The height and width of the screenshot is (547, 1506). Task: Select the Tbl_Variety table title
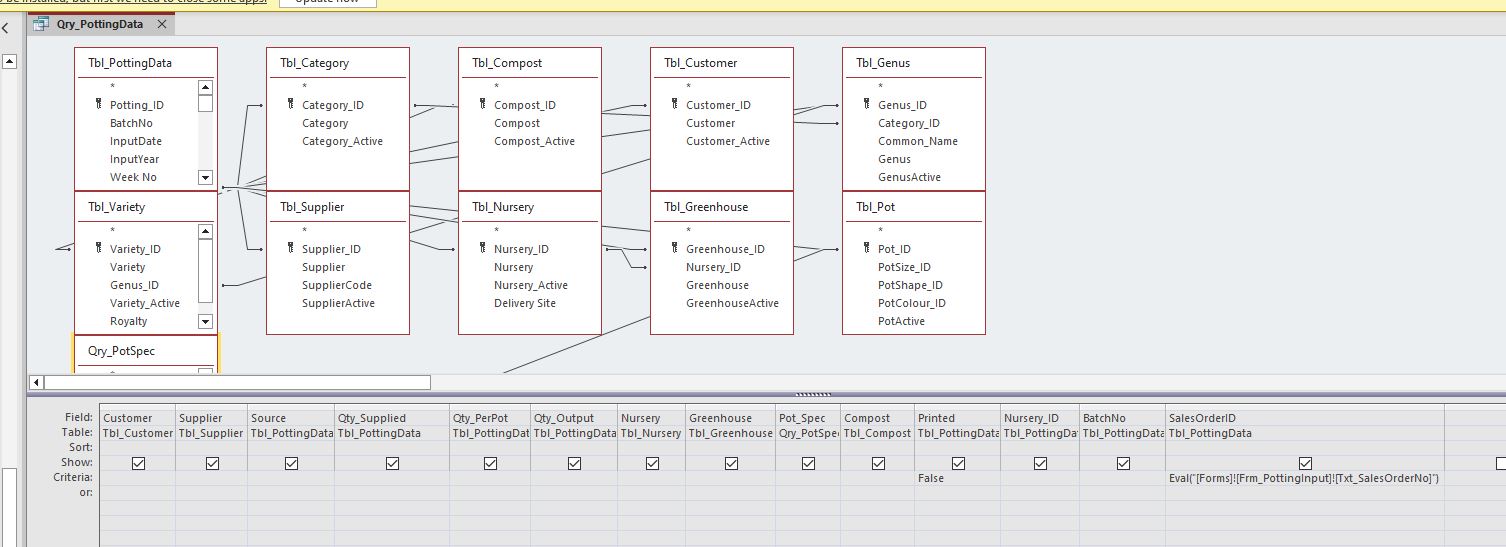tap(117, 207)
